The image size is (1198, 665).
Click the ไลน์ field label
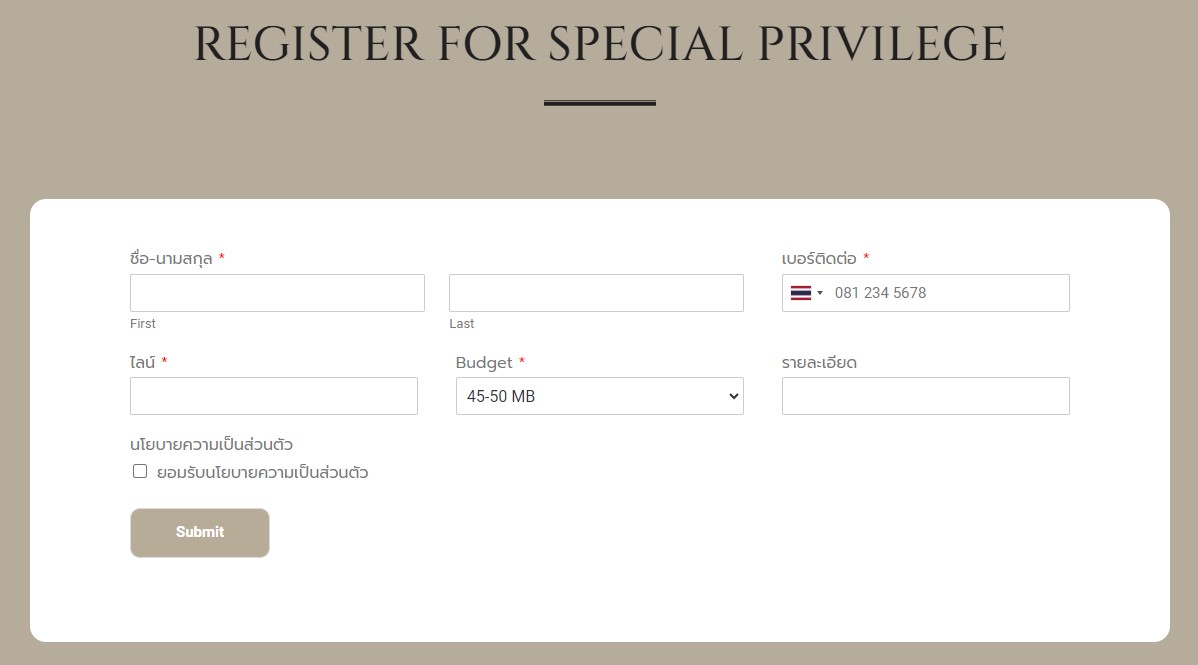point(143,362)
